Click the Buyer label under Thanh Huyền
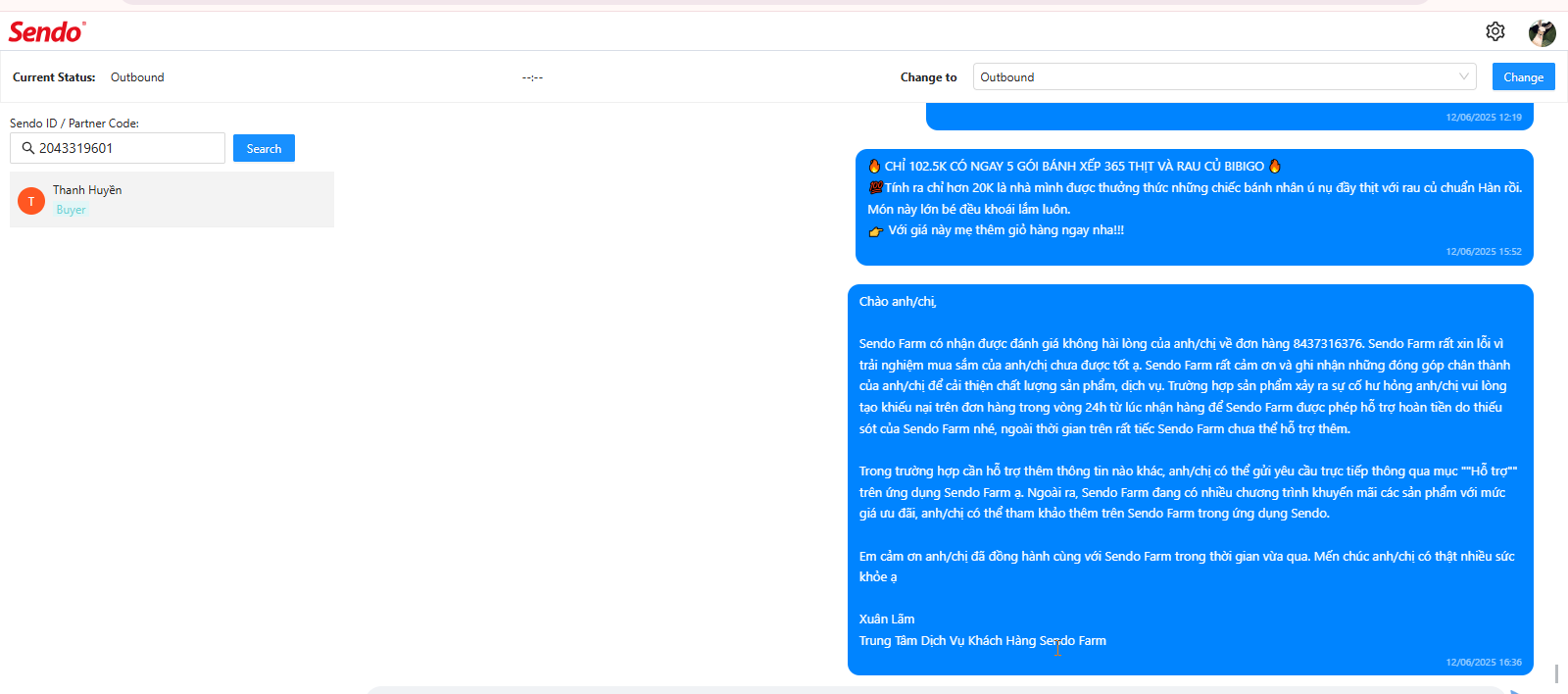Screen dimensions: 1568x694 71,210
